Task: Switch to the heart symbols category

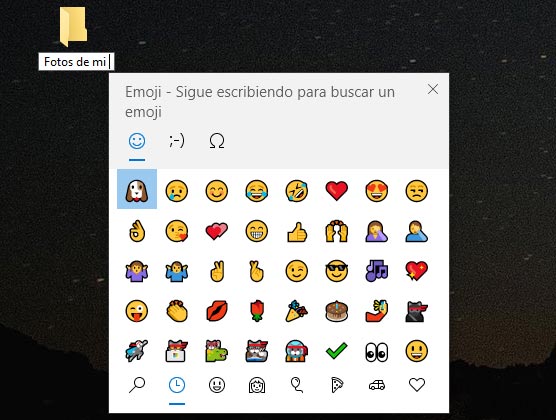Action: (x=417, y=385)
